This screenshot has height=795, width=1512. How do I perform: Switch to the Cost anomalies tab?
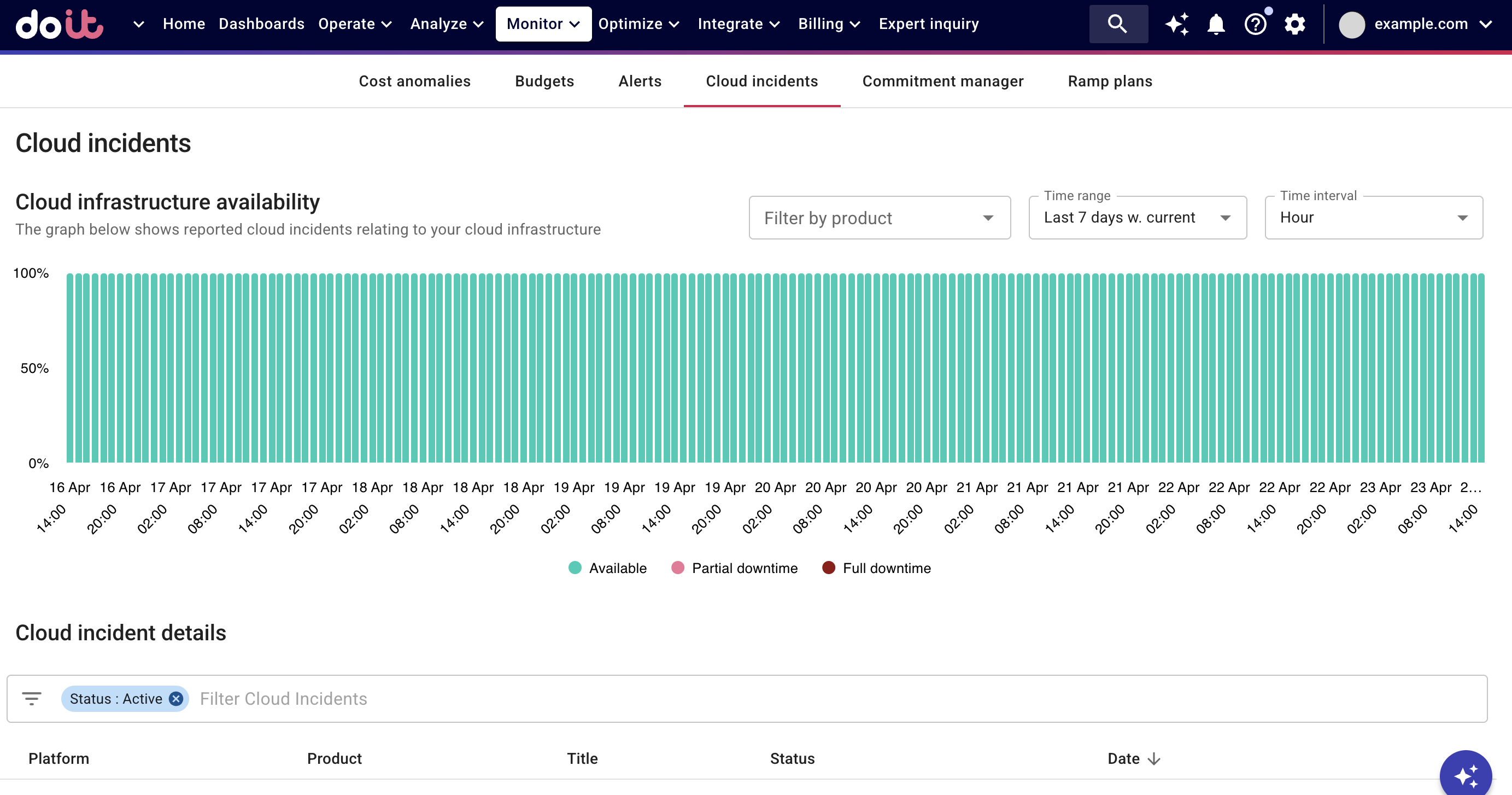[415, 81]
